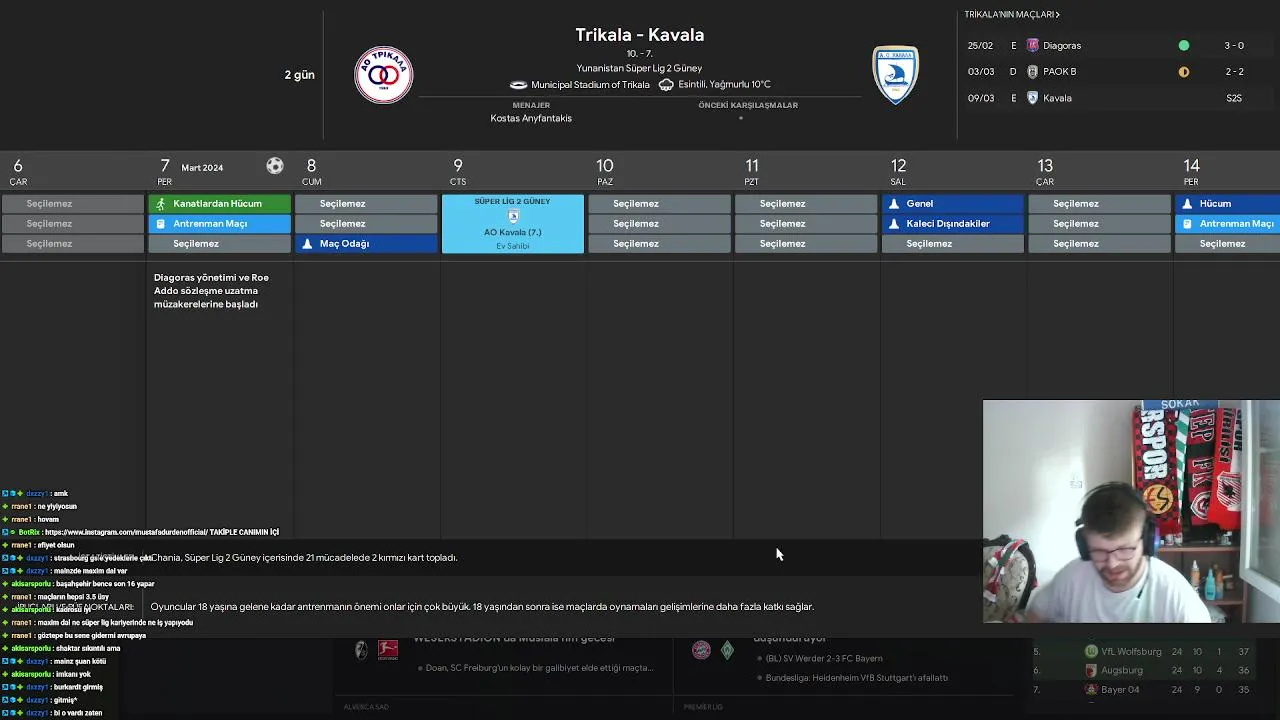The image size is (1280, 720).
Task: Click the green win indicator for Diagoras
Action: click(x=1184, y=45)
